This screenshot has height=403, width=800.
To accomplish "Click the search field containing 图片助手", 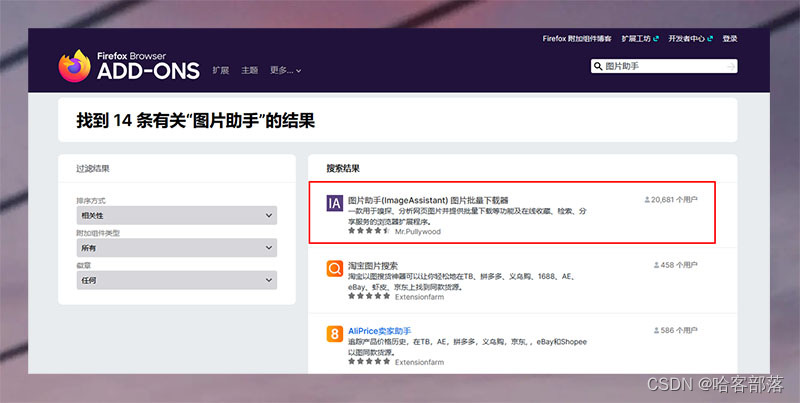I will click(664, 66).
